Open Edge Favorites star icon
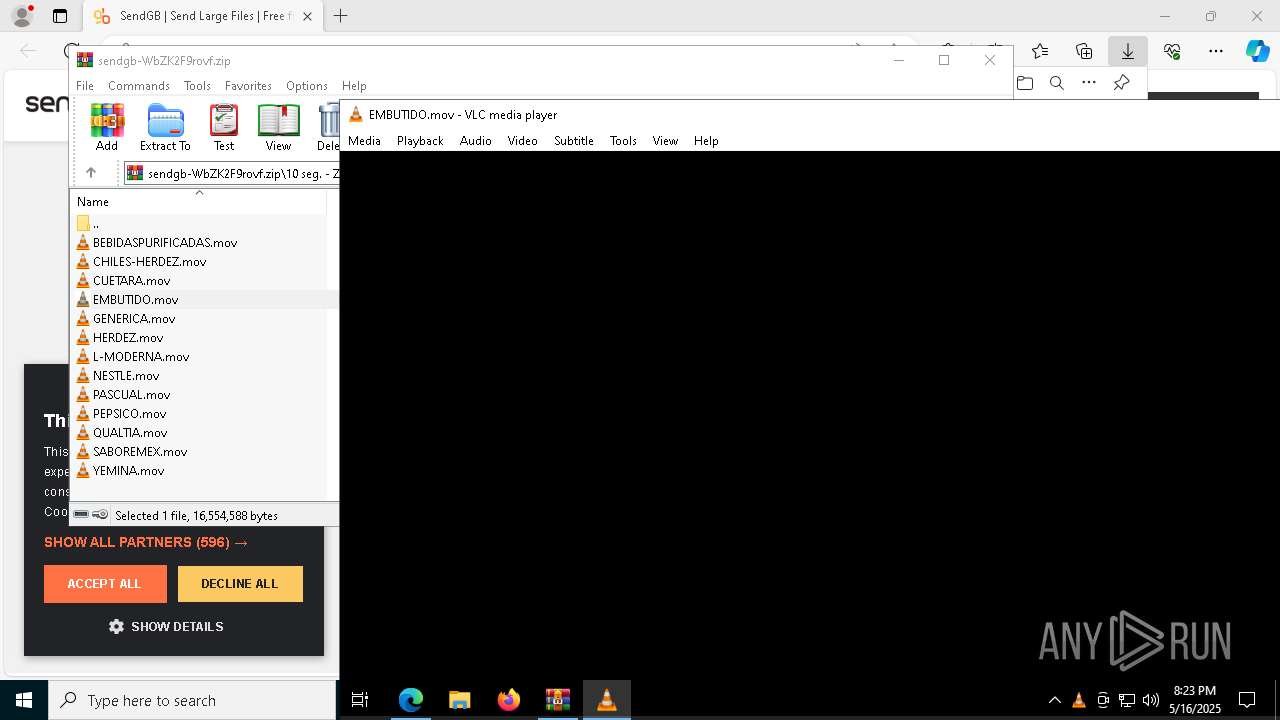Image resolution: width=1280 pixels, height=720 pixels. tap(1040, 51)
